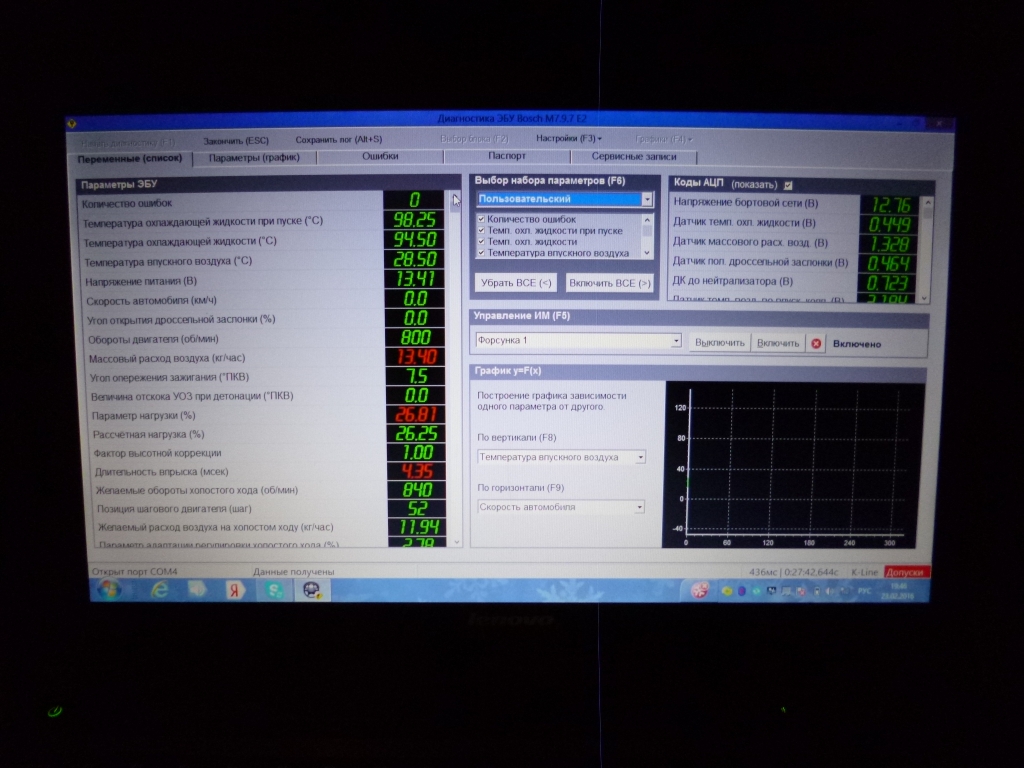Open the Настройки (F3) menu
The image size is (1024, 768).
pos(568,139)
